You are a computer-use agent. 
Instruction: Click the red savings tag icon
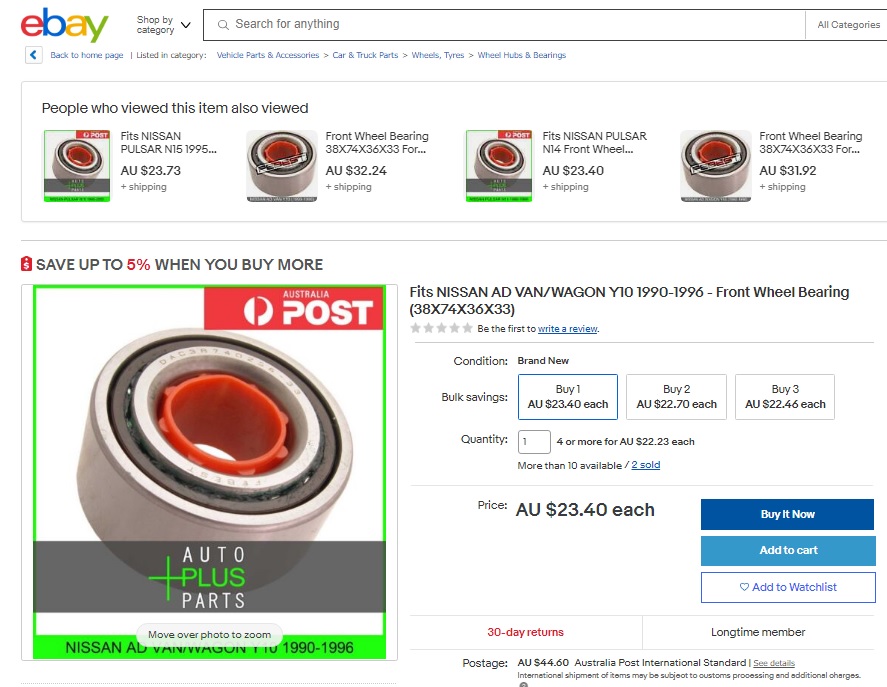[x=27, y=264]
